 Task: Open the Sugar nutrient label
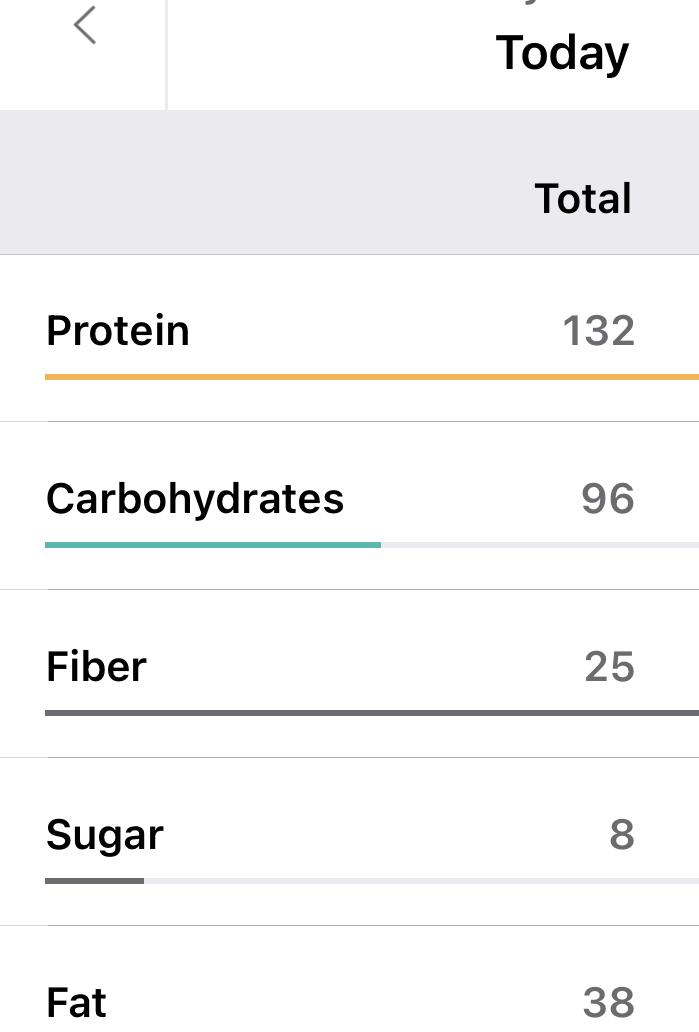[105, 835]
